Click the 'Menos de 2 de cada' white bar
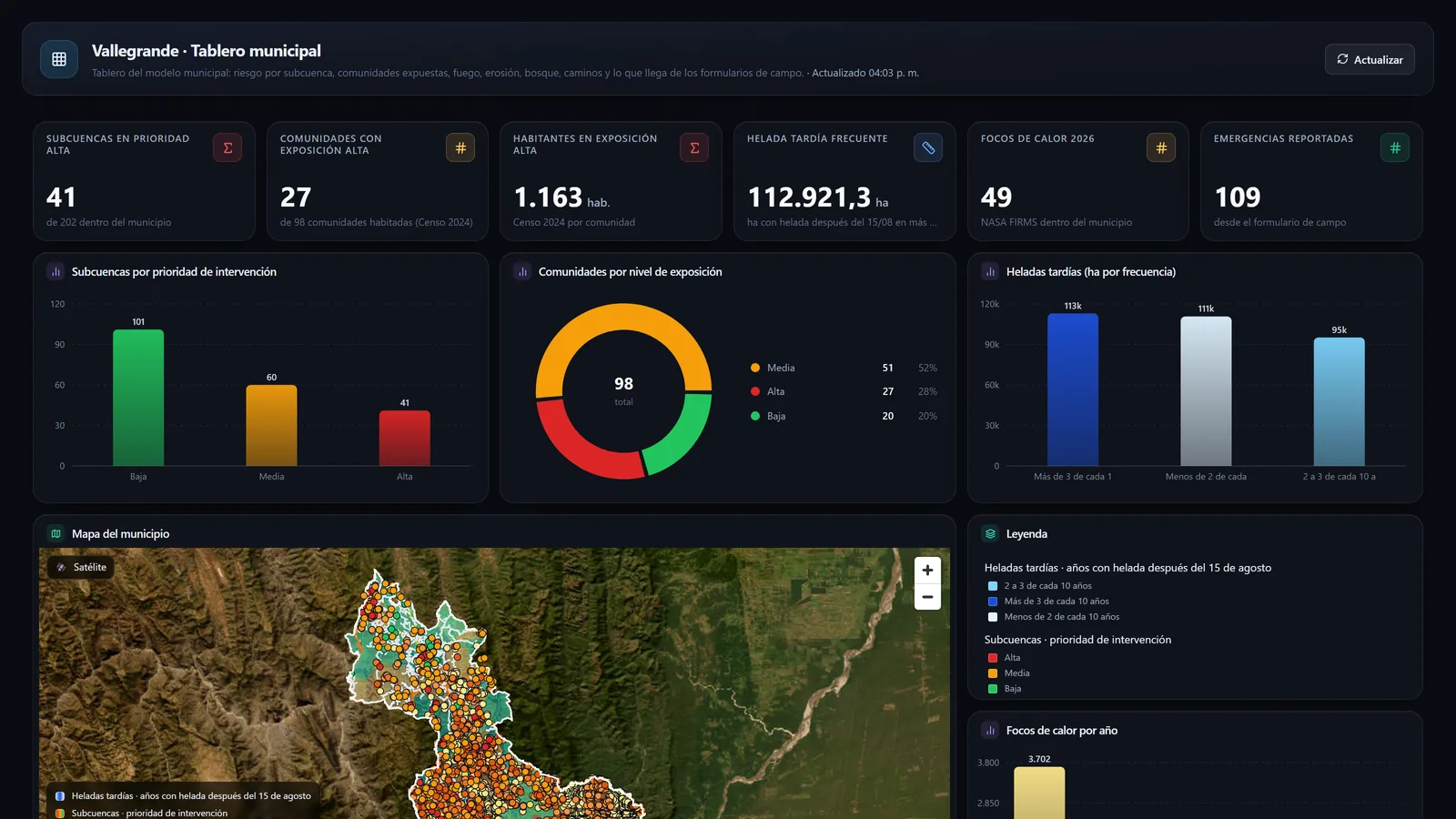The image size is (1456, 819). pos(1206,391)
